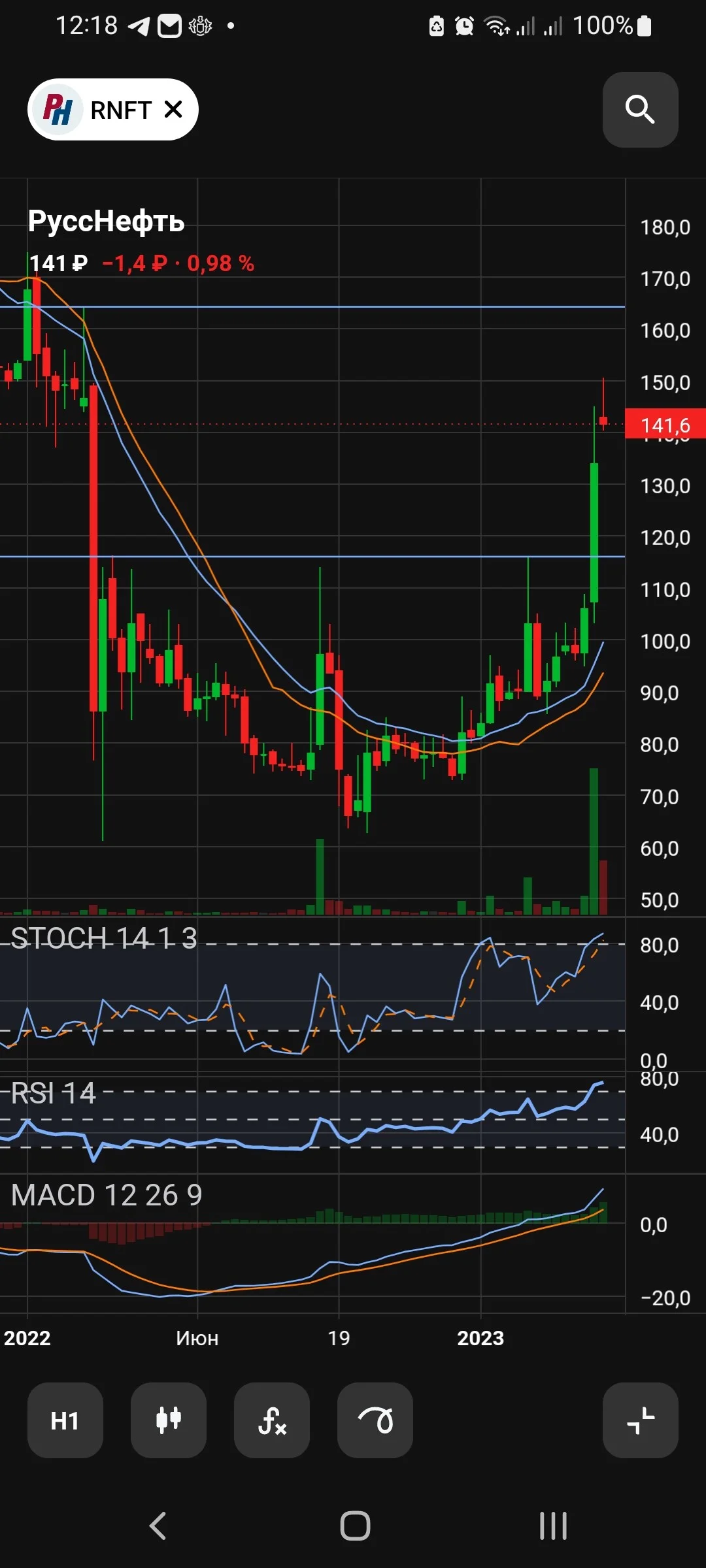Image resolution: width=706 pixels, height=1568 pixels.
Task: Tap the Android home navigation button
Action: click(355, 1526)
